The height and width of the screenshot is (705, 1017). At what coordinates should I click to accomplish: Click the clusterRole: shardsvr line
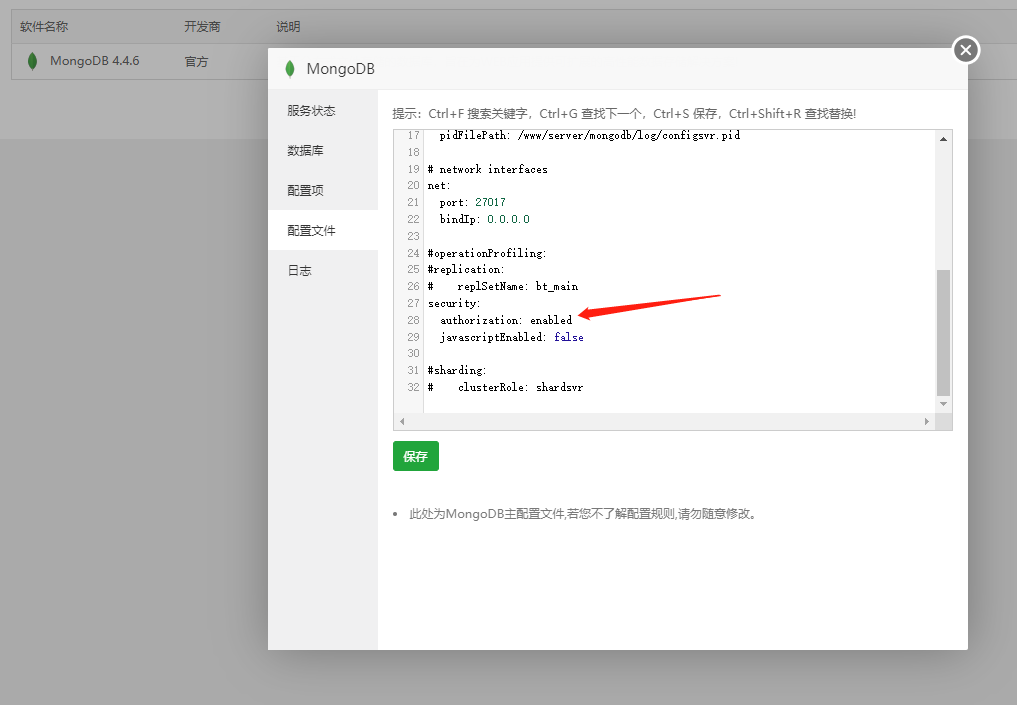tap(505, 387)
